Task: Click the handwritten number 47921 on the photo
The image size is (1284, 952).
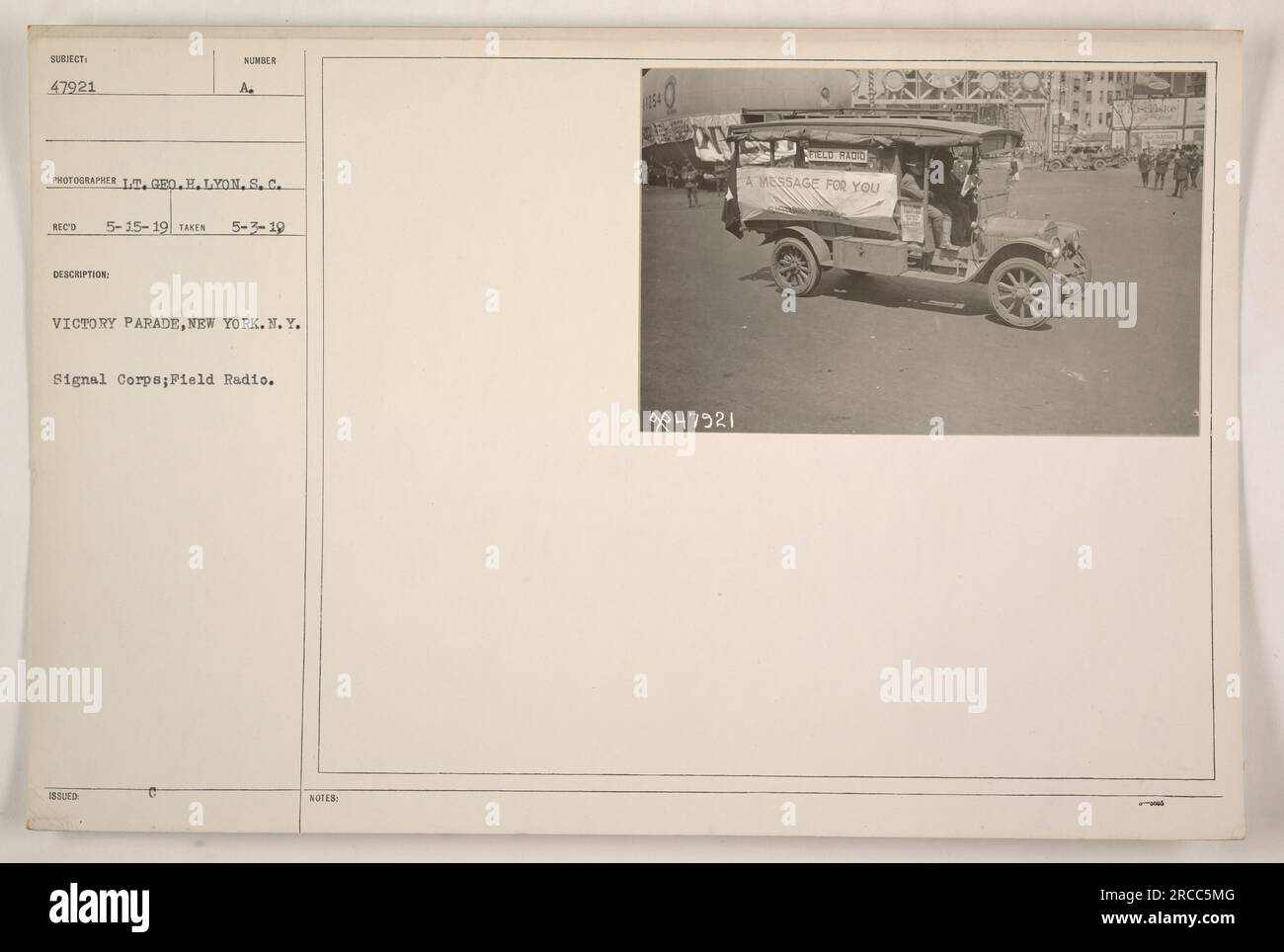Action: (x=704, y=420)
